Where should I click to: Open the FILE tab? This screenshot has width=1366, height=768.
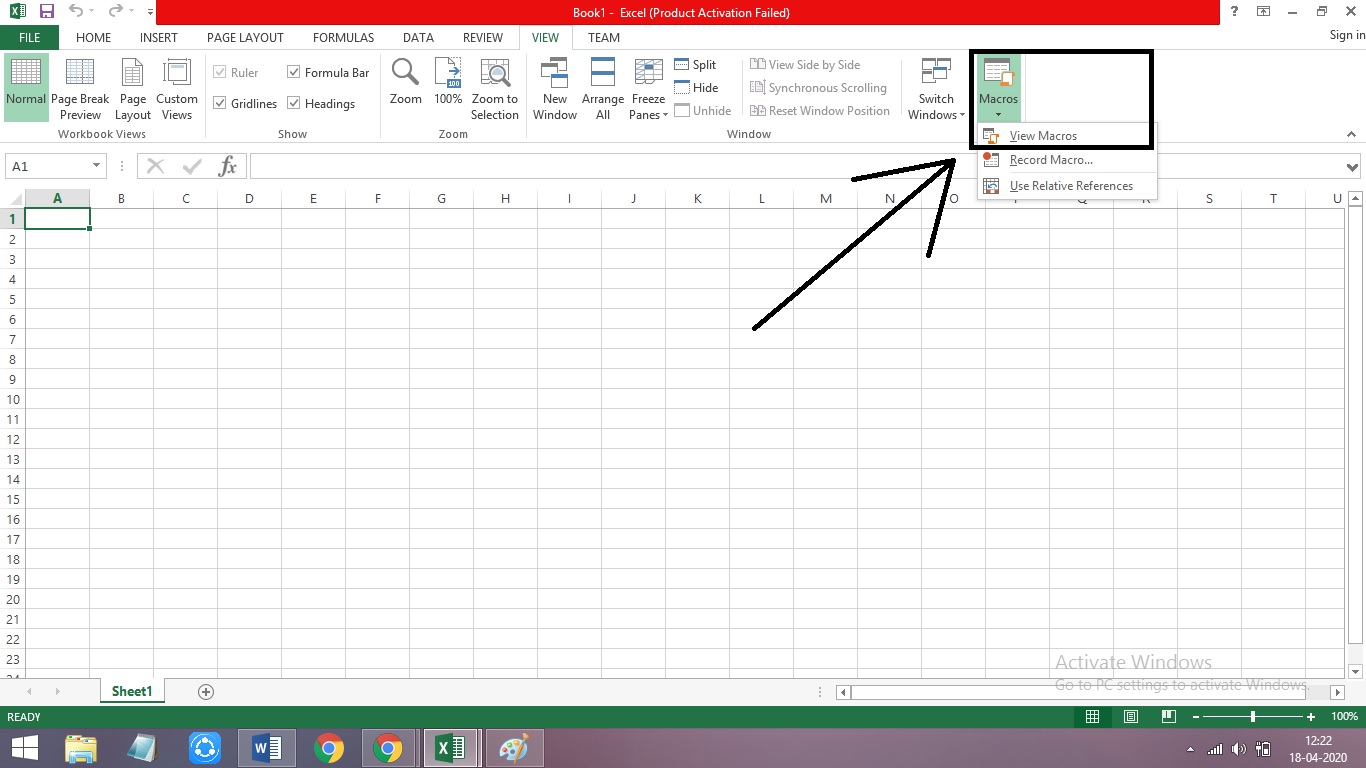coord(29,37)
